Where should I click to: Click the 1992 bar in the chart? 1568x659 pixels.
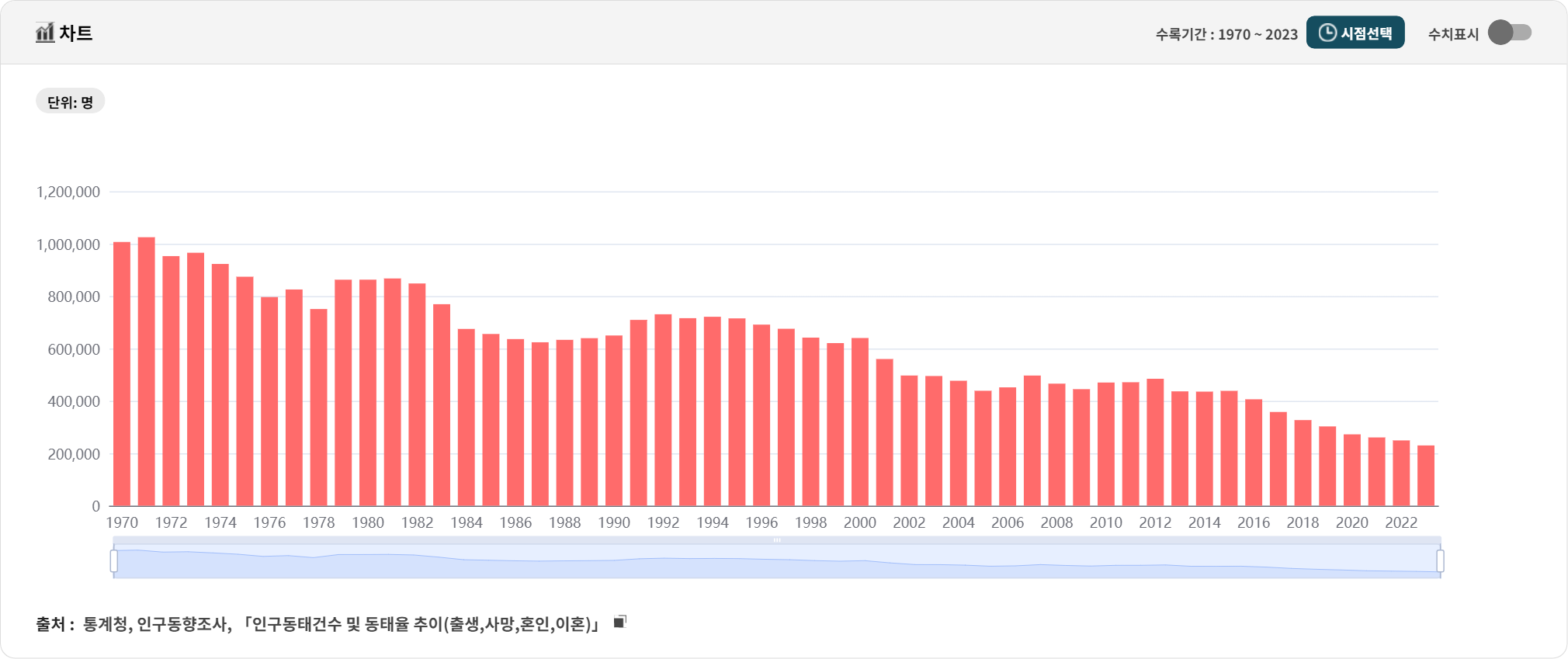(x=663, y=410)
